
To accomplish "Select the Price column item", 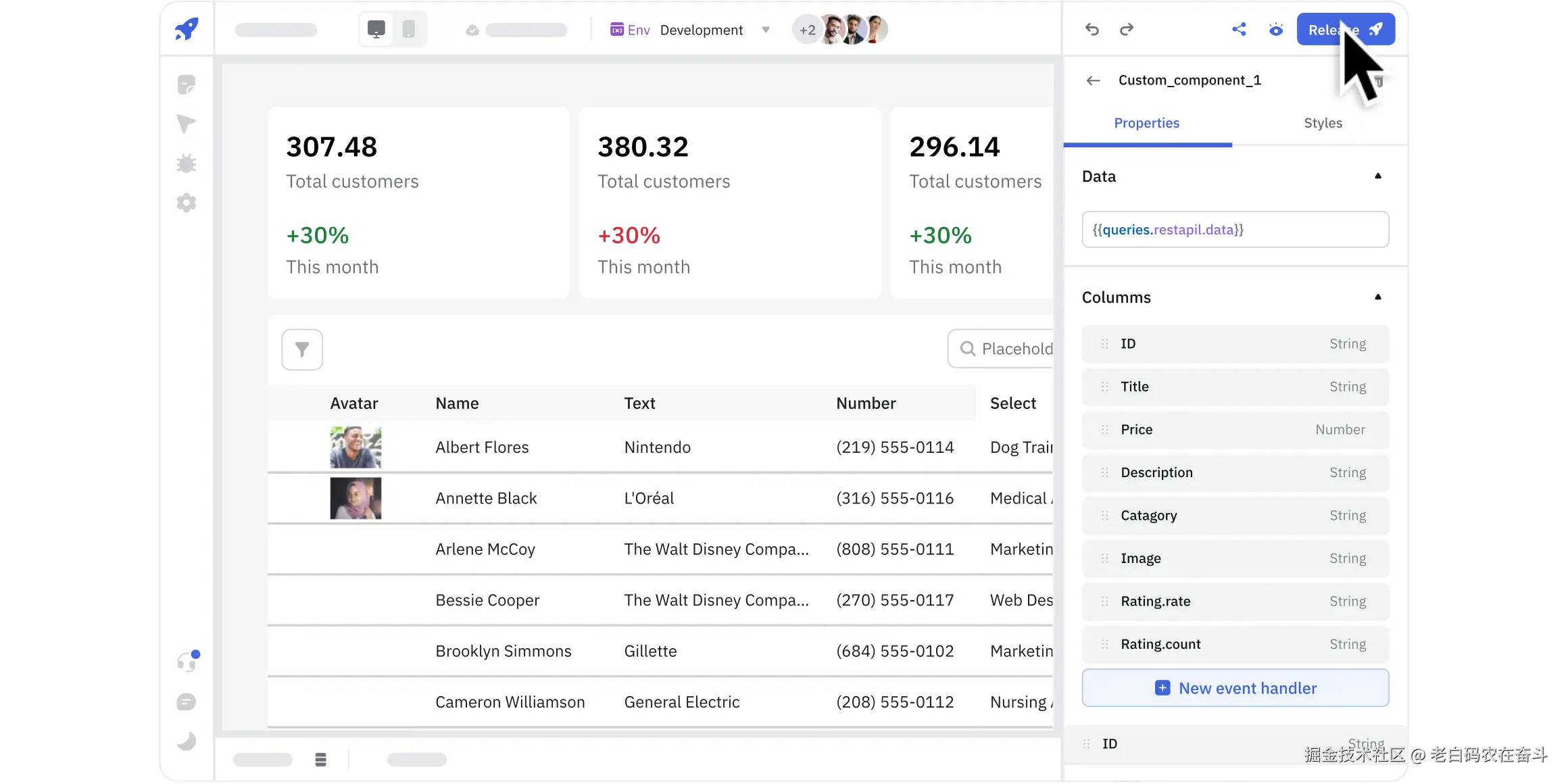I will (1235, 430).
